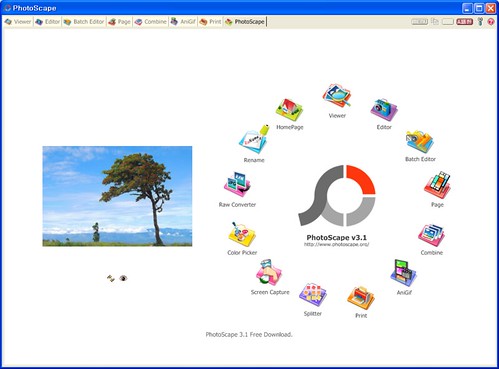Launch the AniGif icon in the circle
The image size is (499, 369).
(403, 273)
